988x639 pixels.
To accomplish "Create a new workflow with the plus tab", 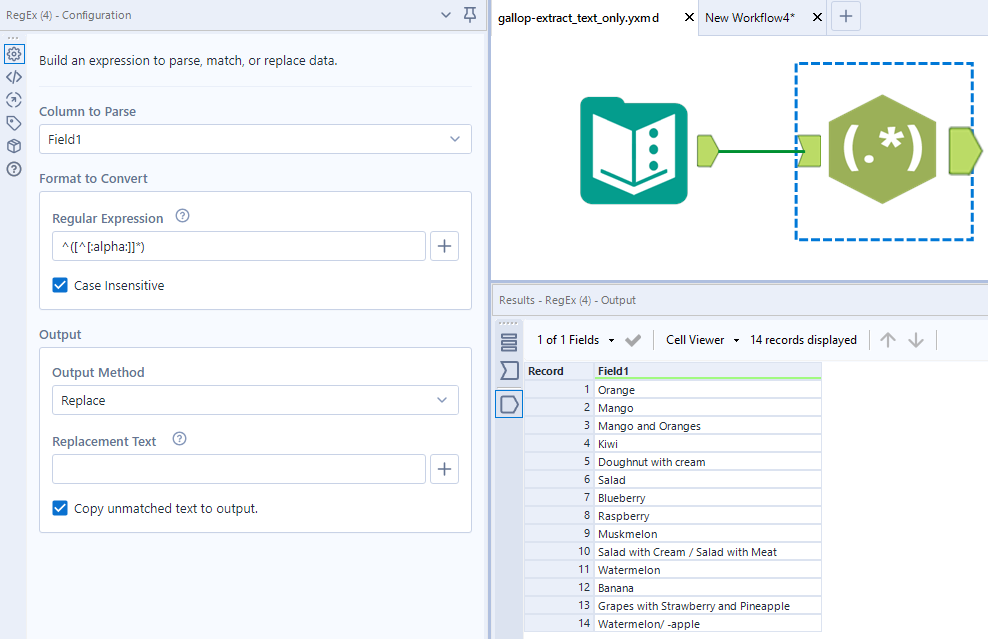I will [x=845, y=16].
